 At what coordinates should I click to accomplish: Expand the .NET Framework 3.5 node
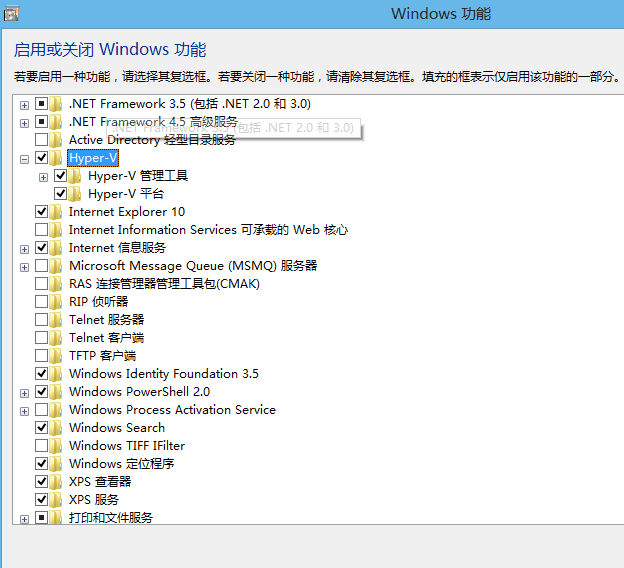coord(24,105)
